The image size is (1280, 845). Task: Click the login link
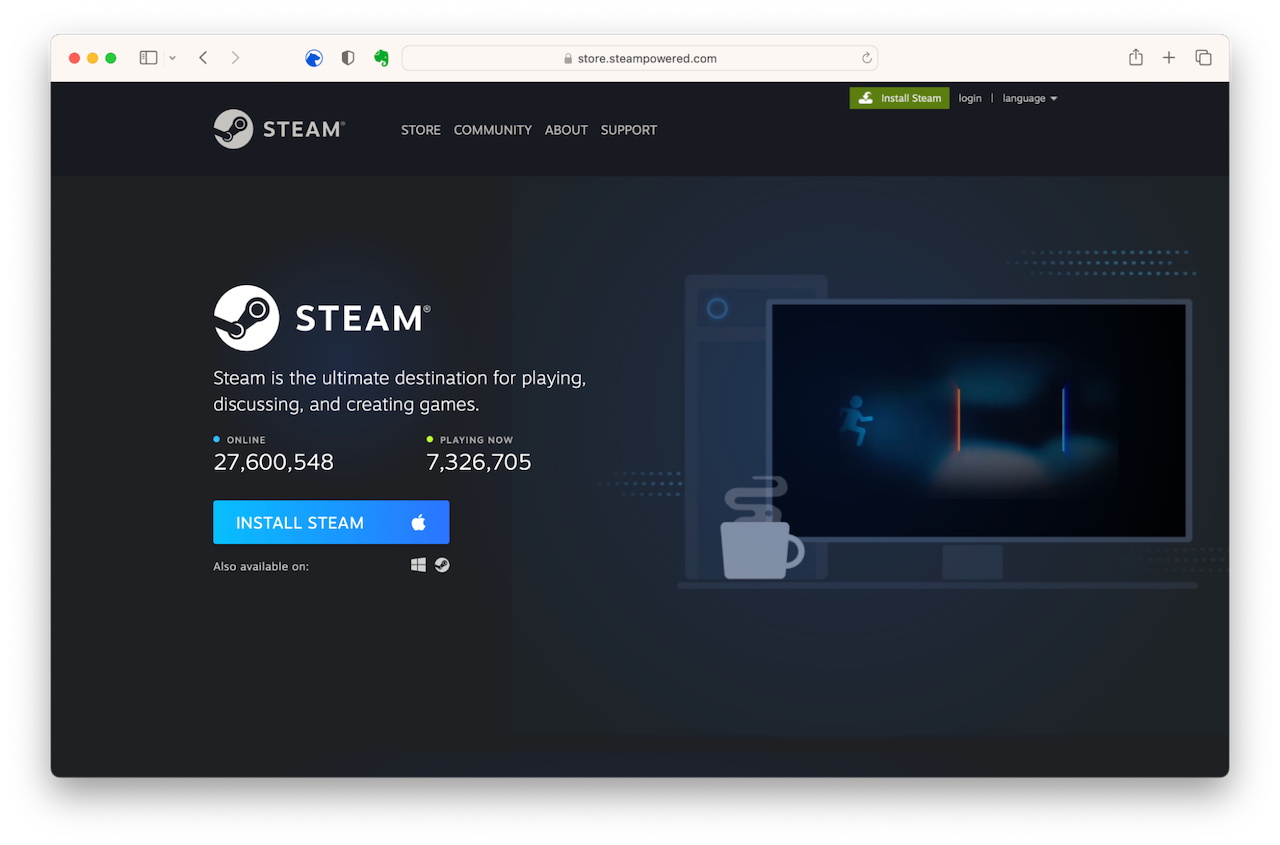[970, 98]
